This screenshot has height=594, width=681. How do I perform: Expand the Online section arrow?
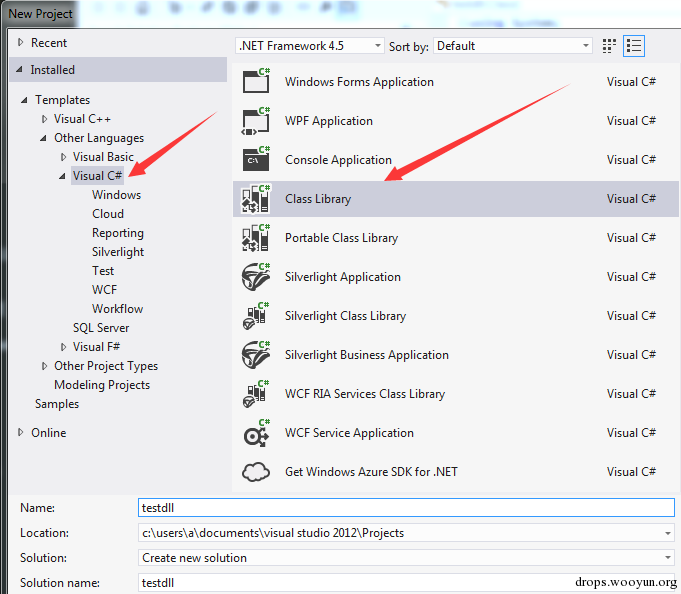[x=20, y=432]
